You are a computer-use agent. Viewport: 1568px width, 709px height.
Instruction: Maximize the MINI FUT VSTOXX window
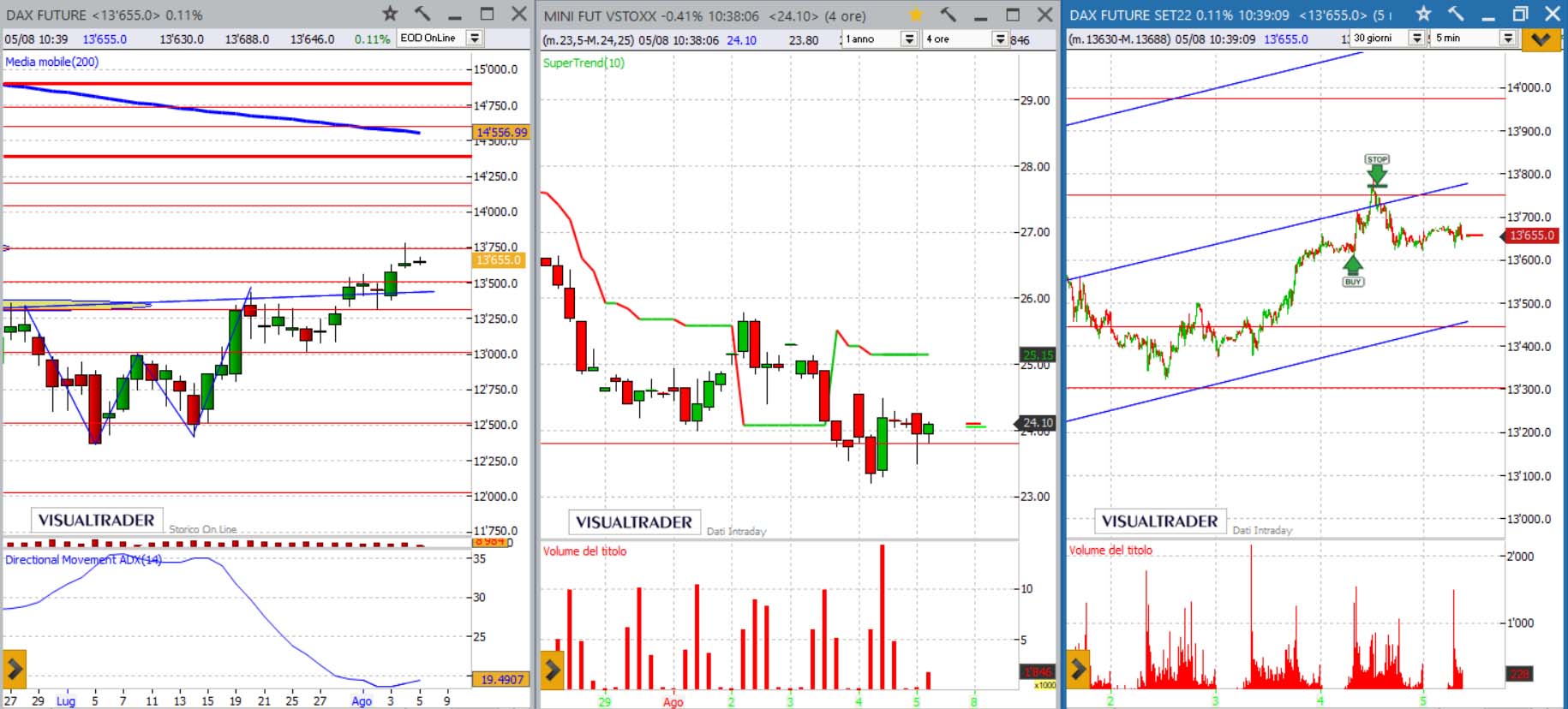click(x=1013, y=15)
